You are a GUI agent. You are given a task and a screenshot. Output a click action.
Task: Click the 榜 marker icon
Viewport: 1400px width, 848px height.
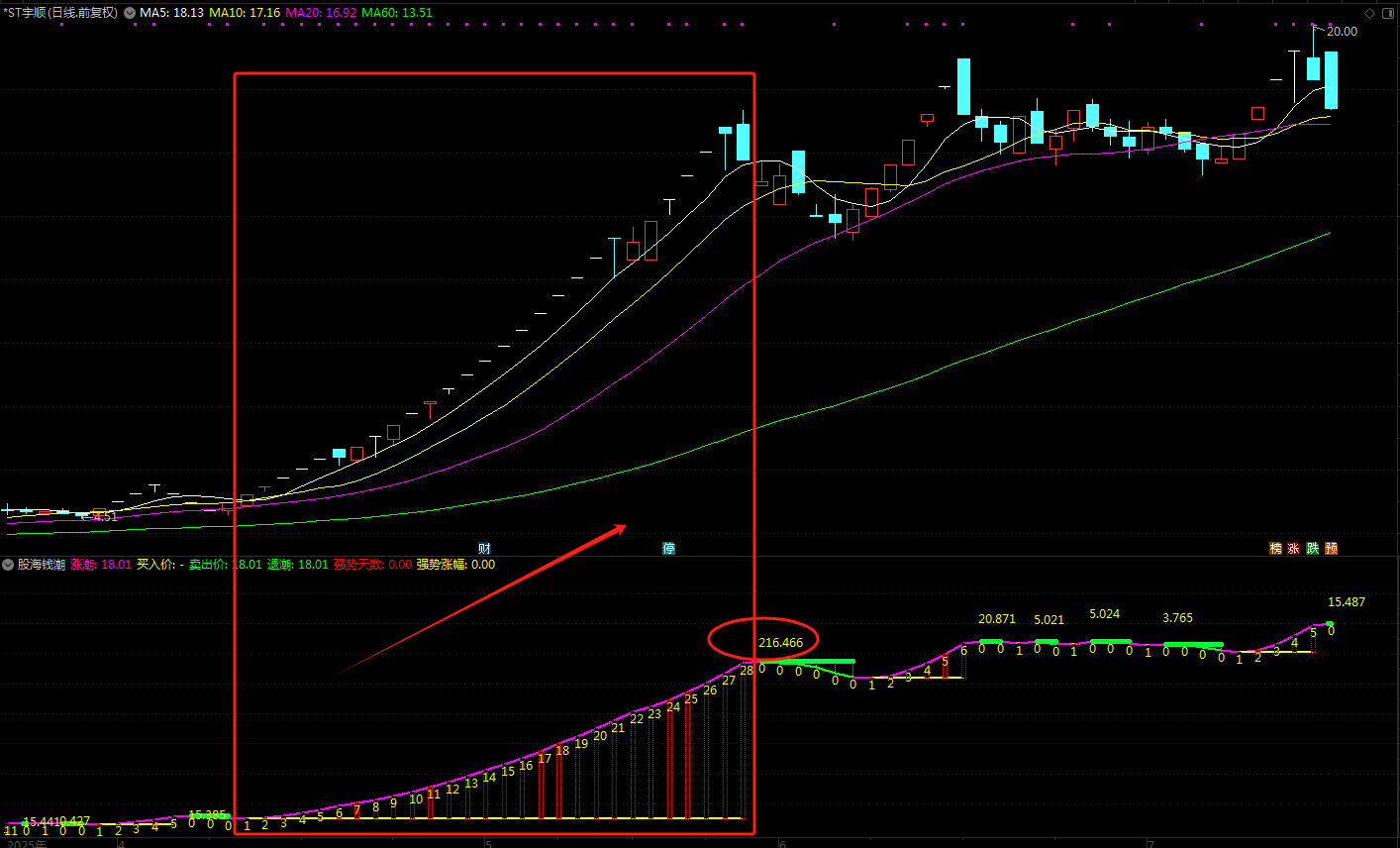click(x=1276, y=548)
